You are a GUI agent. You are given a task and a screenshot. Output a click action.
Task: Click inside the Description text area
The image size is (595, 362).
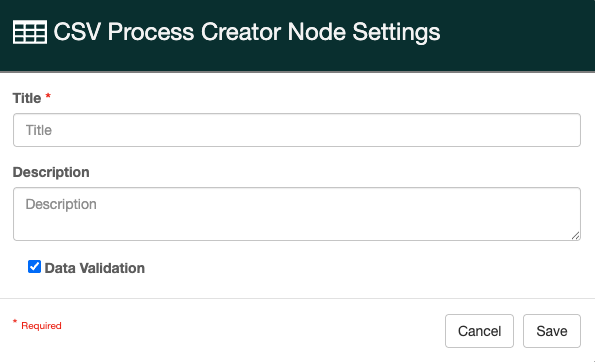click(297, 214)
